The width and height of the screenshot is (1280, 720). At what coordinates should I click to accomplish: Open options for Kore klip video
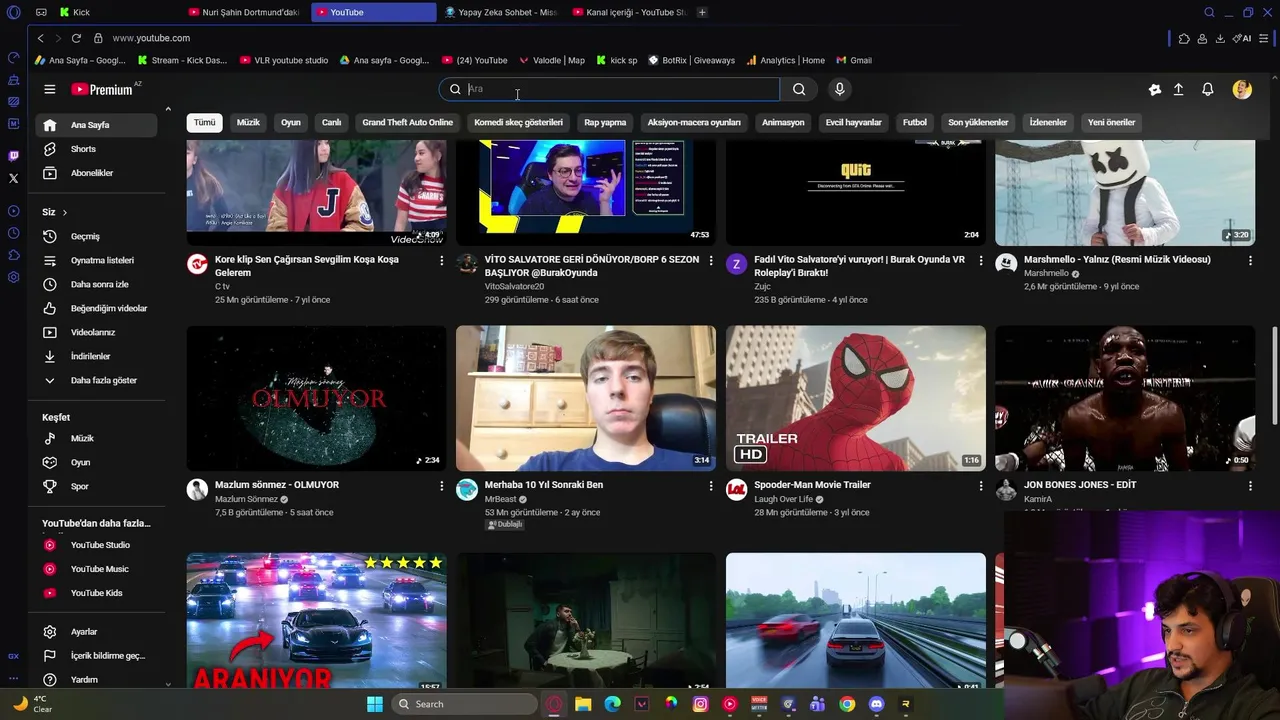pyautogui.click(x=441, y=260)
